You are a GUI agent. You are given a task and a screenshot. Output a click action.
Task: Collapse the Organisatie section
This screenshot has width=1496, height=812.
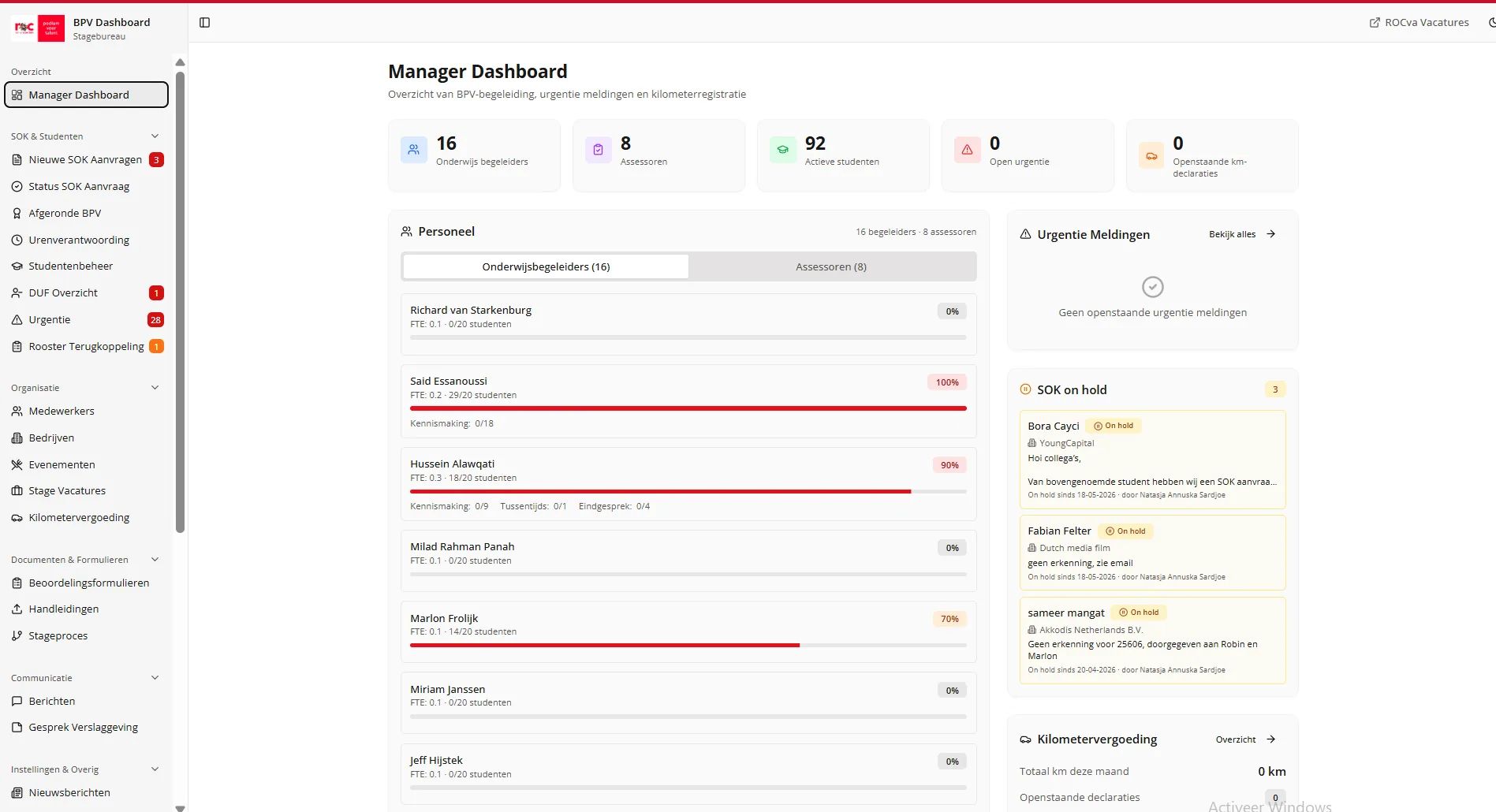pyautogui.click(x=155, y=388)
